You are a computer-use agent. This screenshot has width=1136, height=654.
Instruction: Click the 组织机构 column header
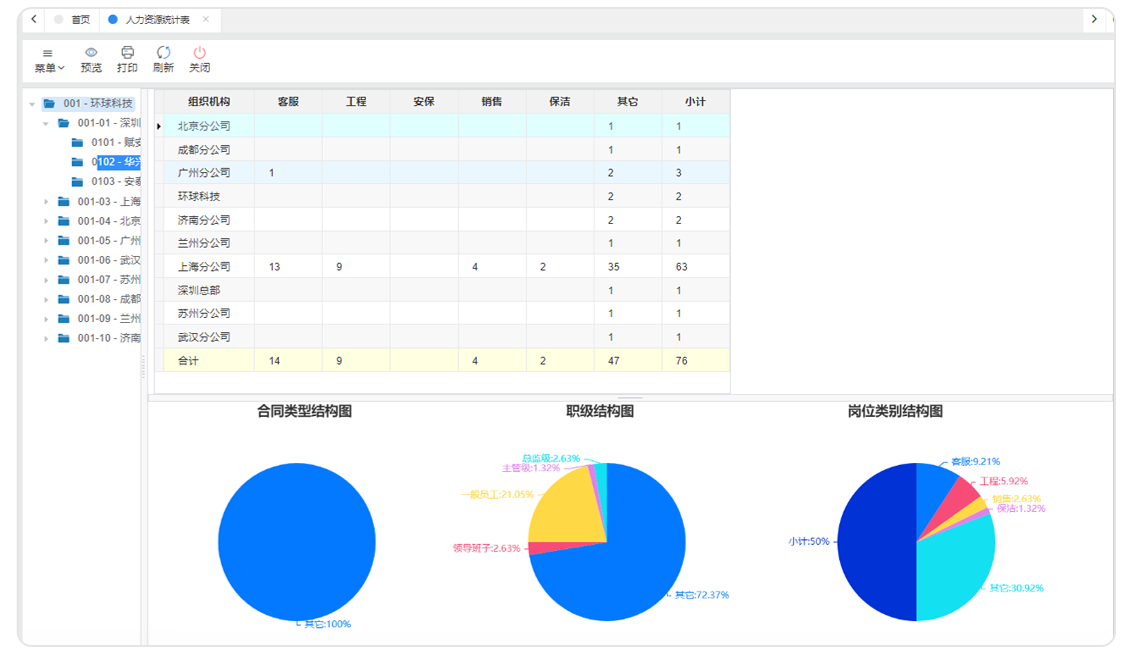[x=209, y=102]
